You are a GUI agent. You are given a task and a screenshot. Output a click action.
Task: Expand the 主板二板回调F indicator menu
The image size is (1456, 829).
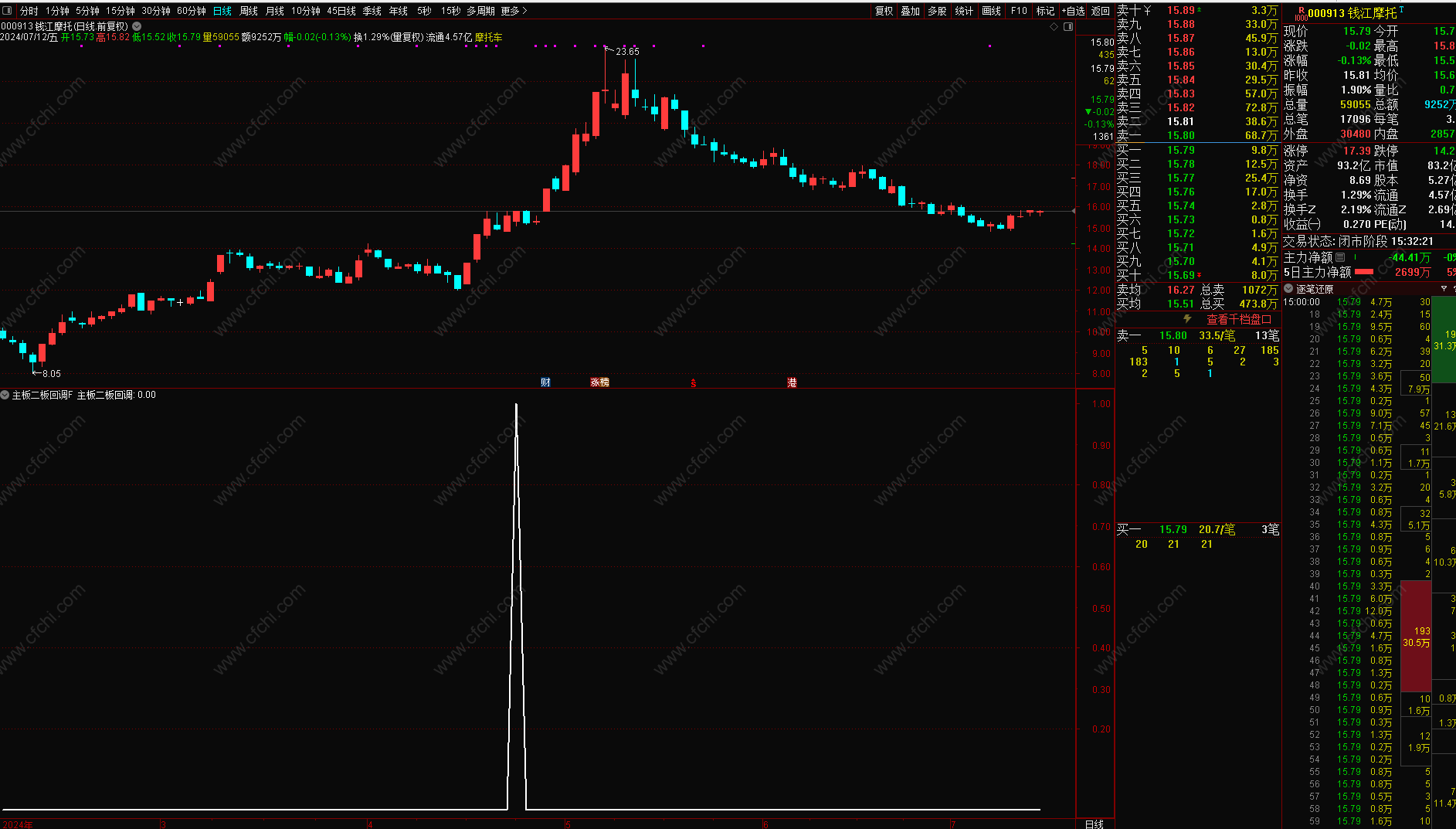click(x=5, y=395)
